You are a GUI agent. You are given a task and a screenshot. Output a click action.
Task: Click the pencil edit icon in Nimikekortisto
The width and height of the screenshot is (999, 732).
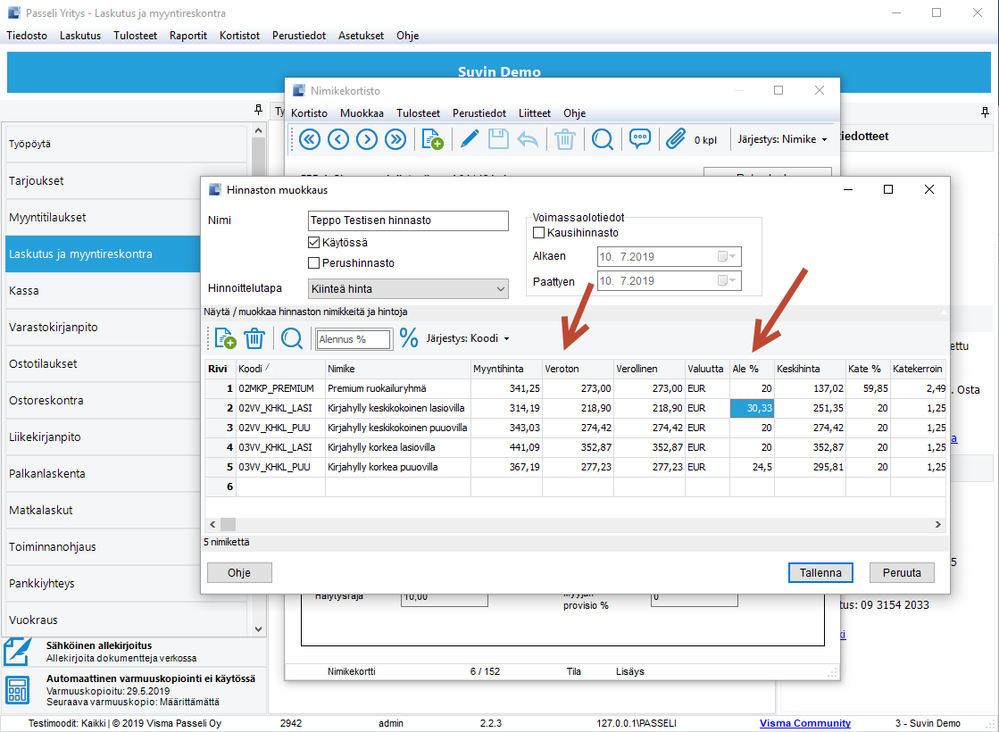coord(468,139)
